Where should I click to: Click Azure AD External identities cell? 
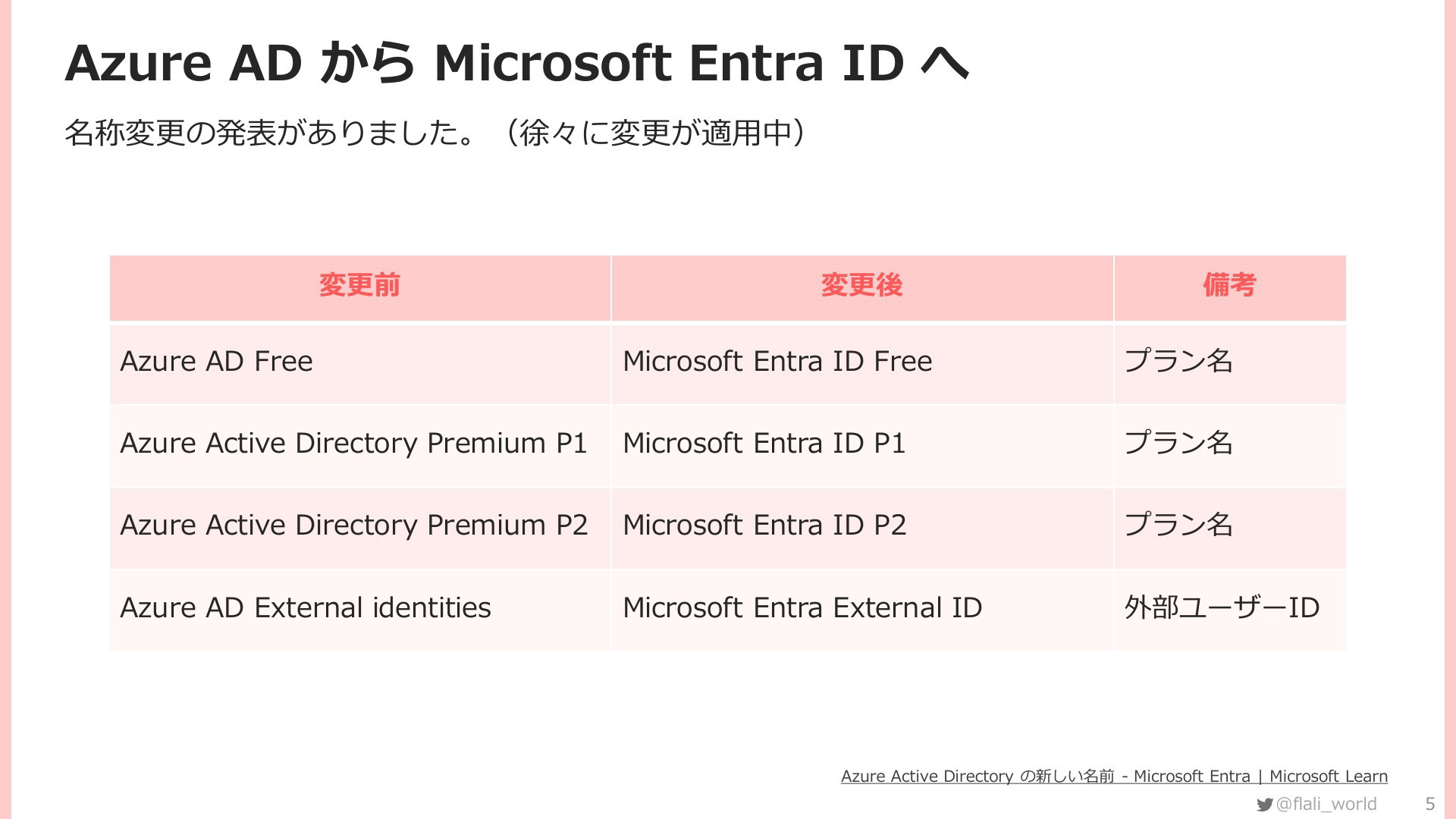pos(360,610)
